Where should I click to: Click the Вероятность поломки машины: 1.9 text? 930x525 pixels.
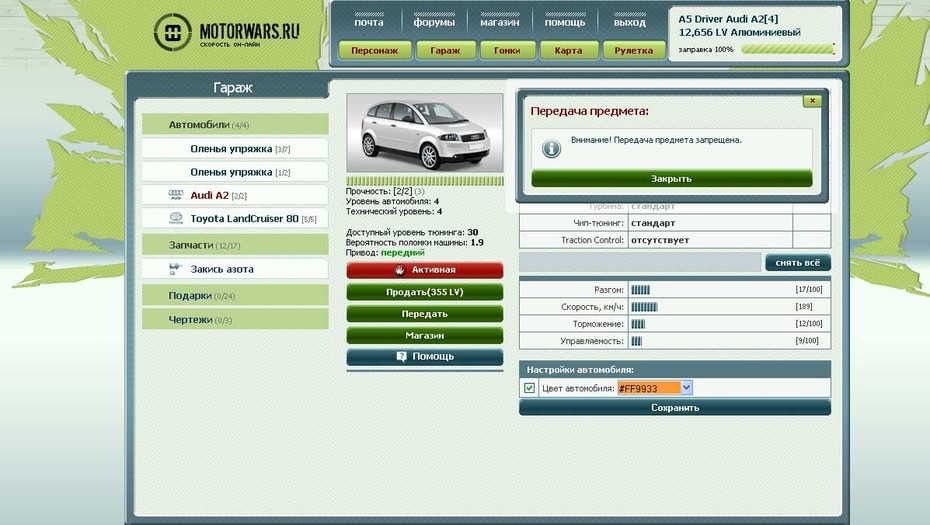pos(415,243)
